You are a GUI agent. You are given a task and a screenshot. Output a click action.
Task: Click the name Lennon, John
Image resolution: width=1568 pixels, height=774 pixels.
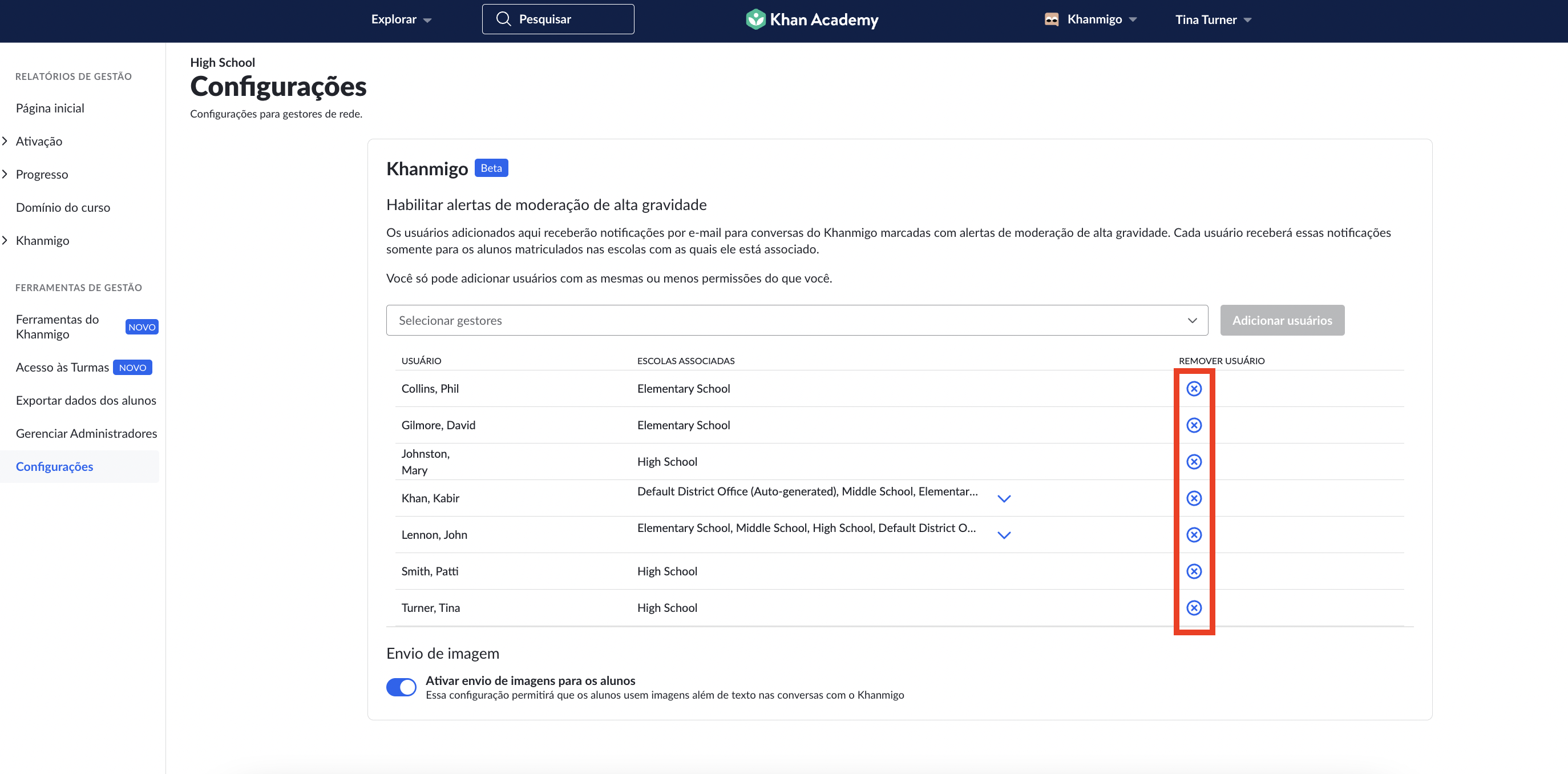[x=434, y=535]
